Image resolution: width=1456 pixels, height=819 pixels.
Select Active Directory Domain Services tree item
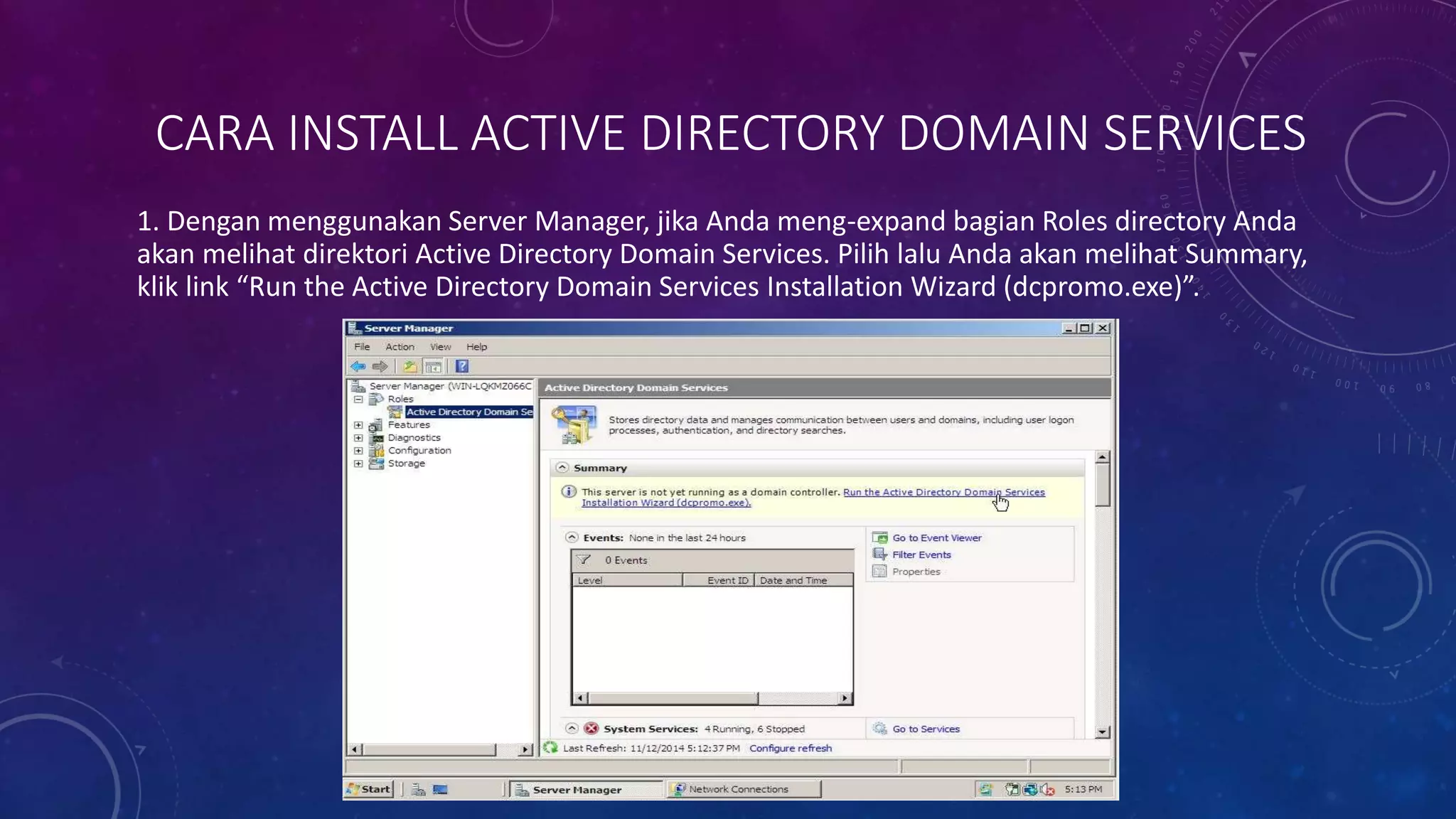[x=469, y=412]
